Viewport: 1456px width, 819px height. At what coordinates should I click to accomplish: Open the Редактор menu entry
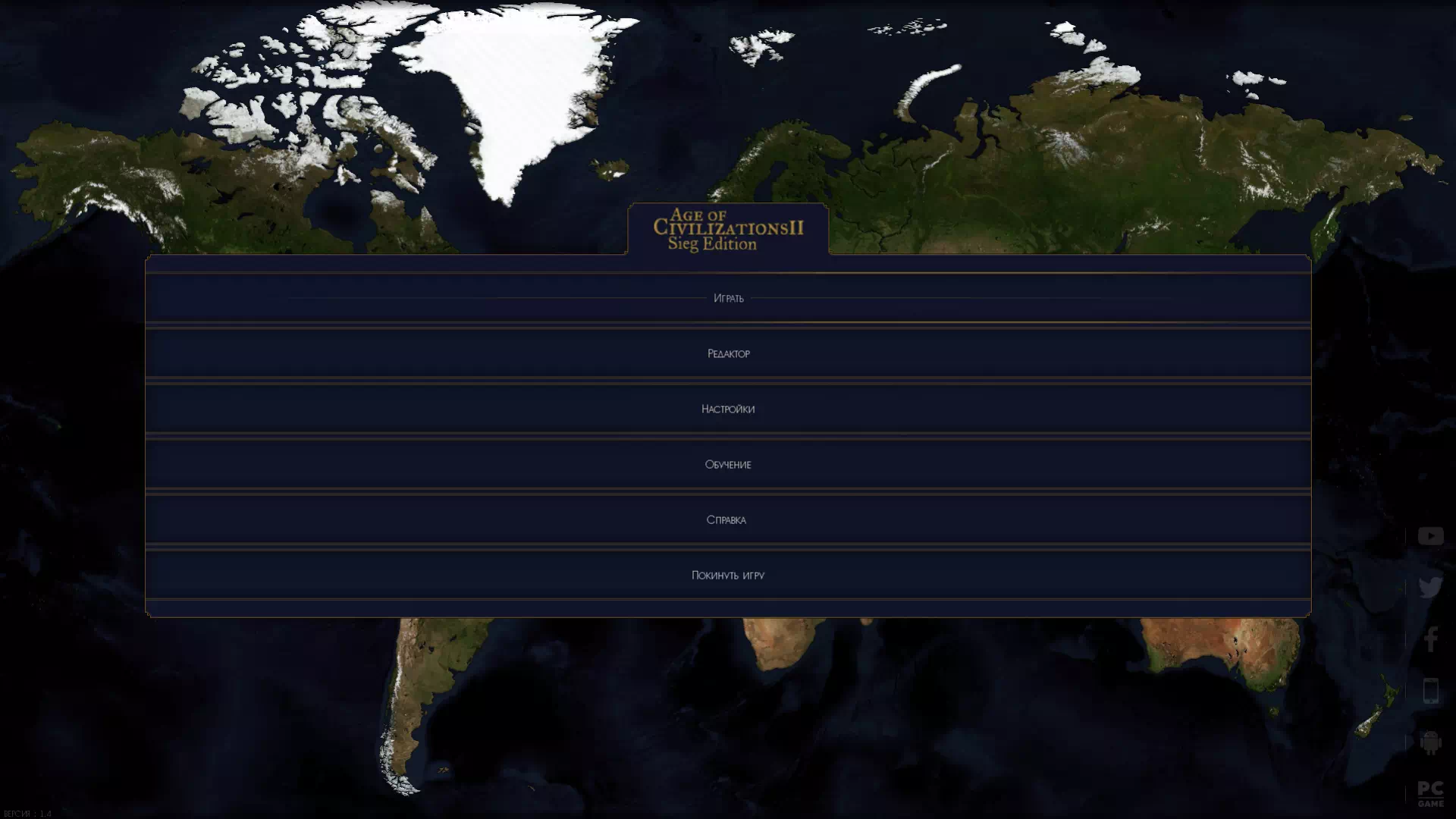[x=728, y=353]
